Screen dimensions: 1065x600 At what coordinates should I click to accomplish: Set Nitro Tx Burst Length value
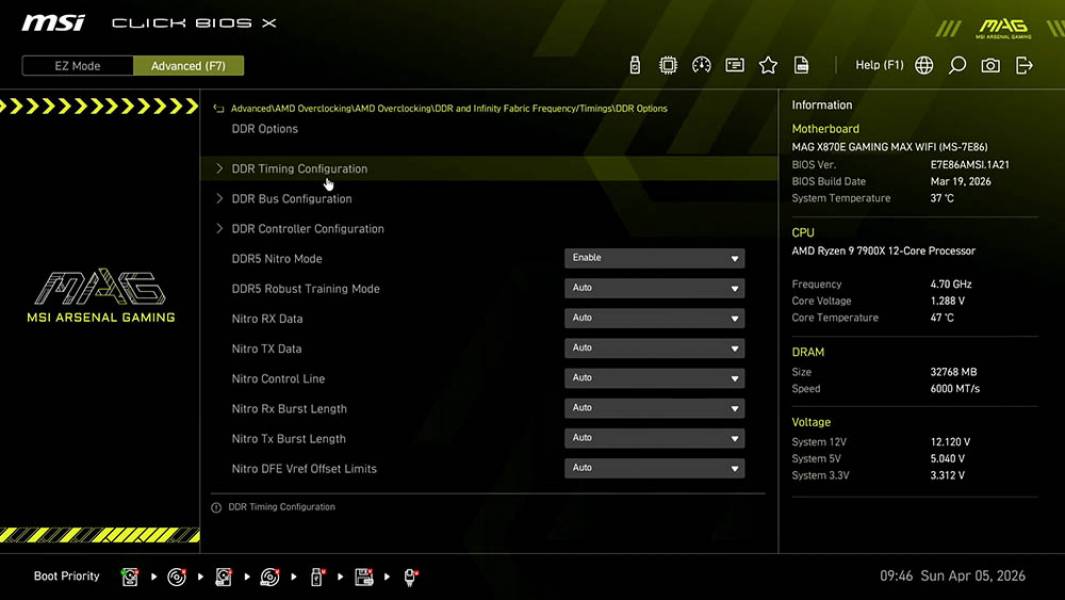click(x=654, y=438)
